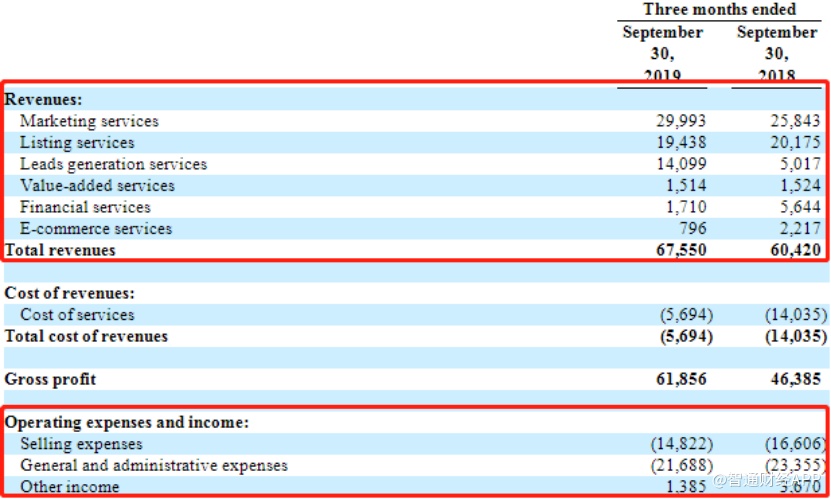Click the Marketing services row label

[x=89, y=121]
